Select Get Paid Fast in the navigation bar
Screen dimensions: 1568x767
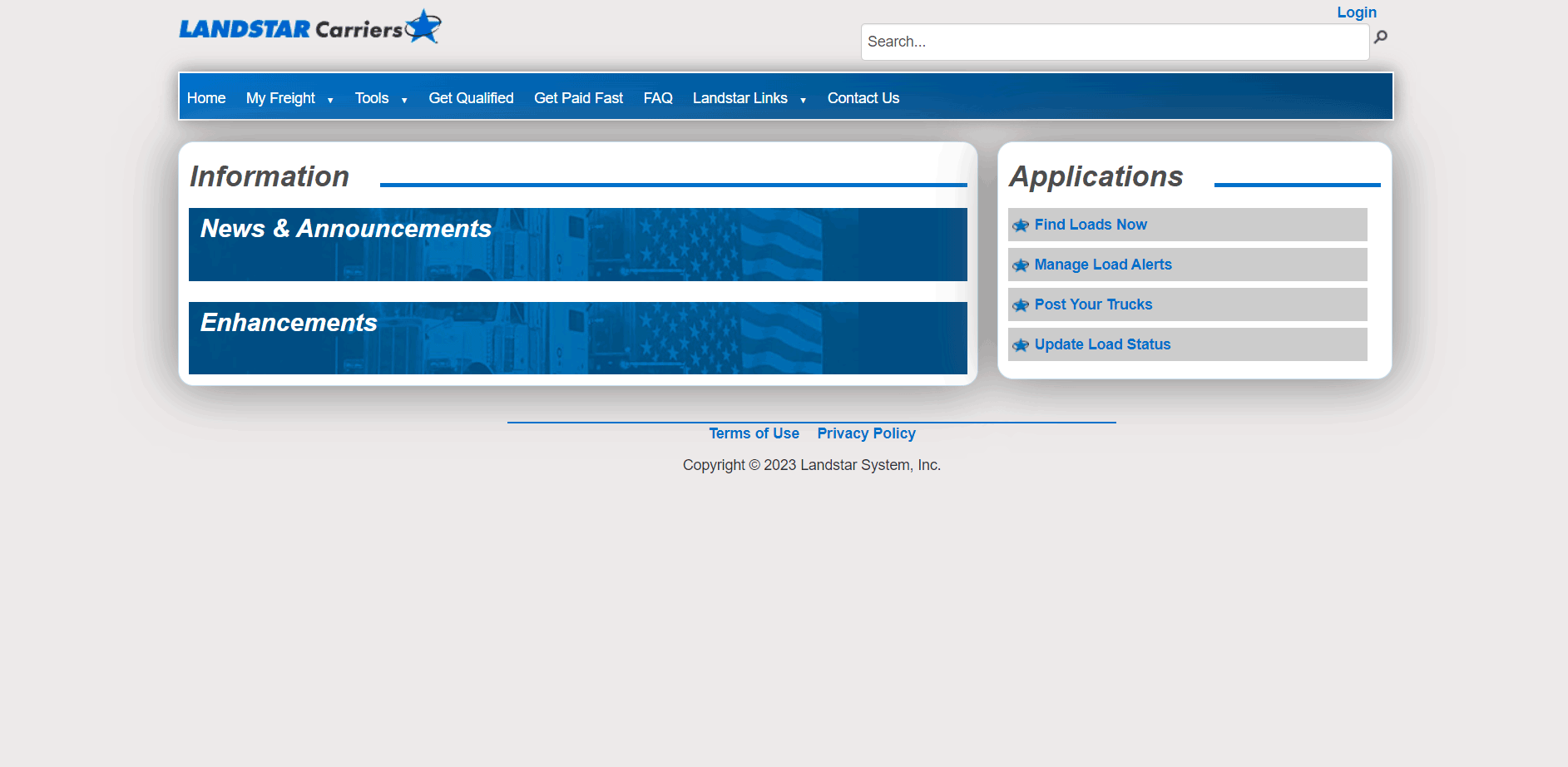click(578, 98)
